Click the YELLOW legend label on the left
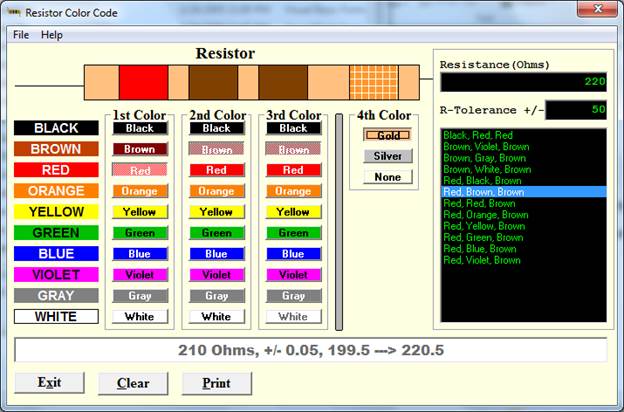This screenshot has height=412, width=624. pyautogui.click(x=56, y=212)
